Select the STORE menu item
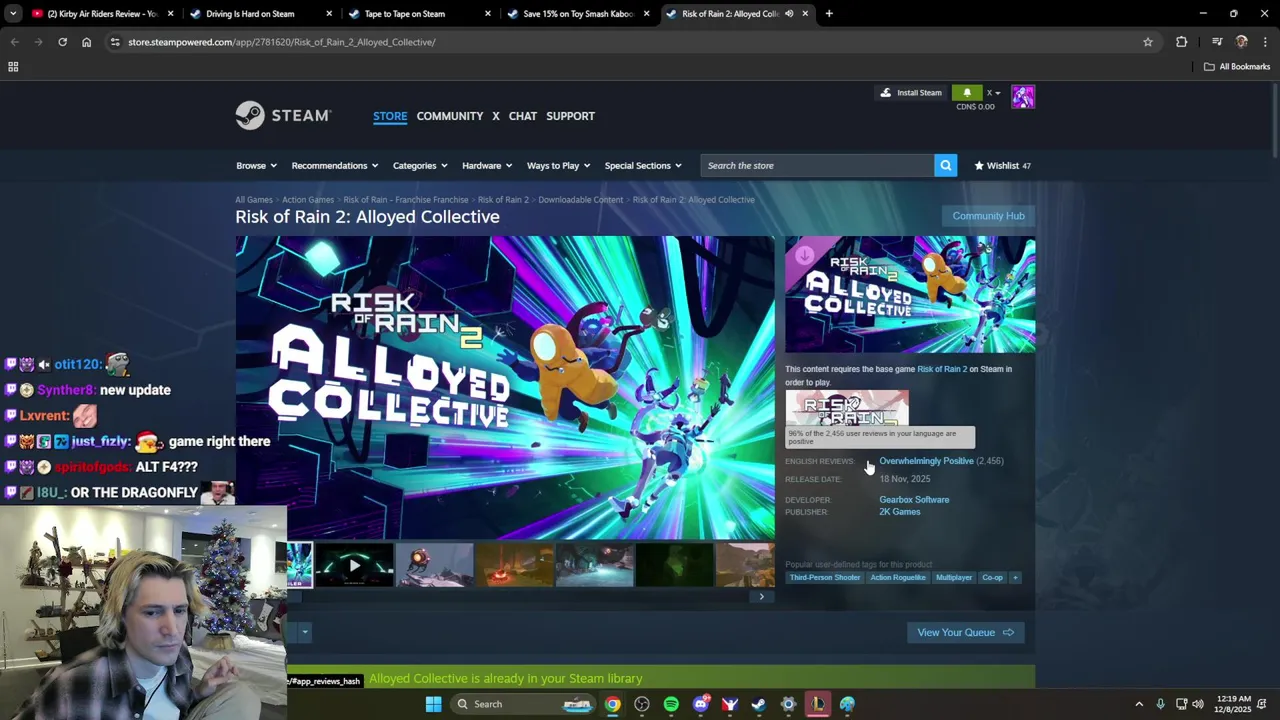 click(390, 116)
